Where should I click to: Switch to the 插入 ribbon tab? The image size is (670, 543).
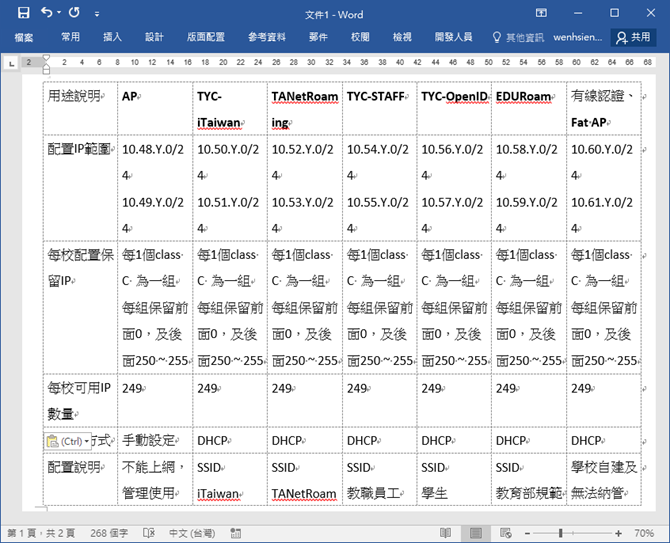coord(112,37)
